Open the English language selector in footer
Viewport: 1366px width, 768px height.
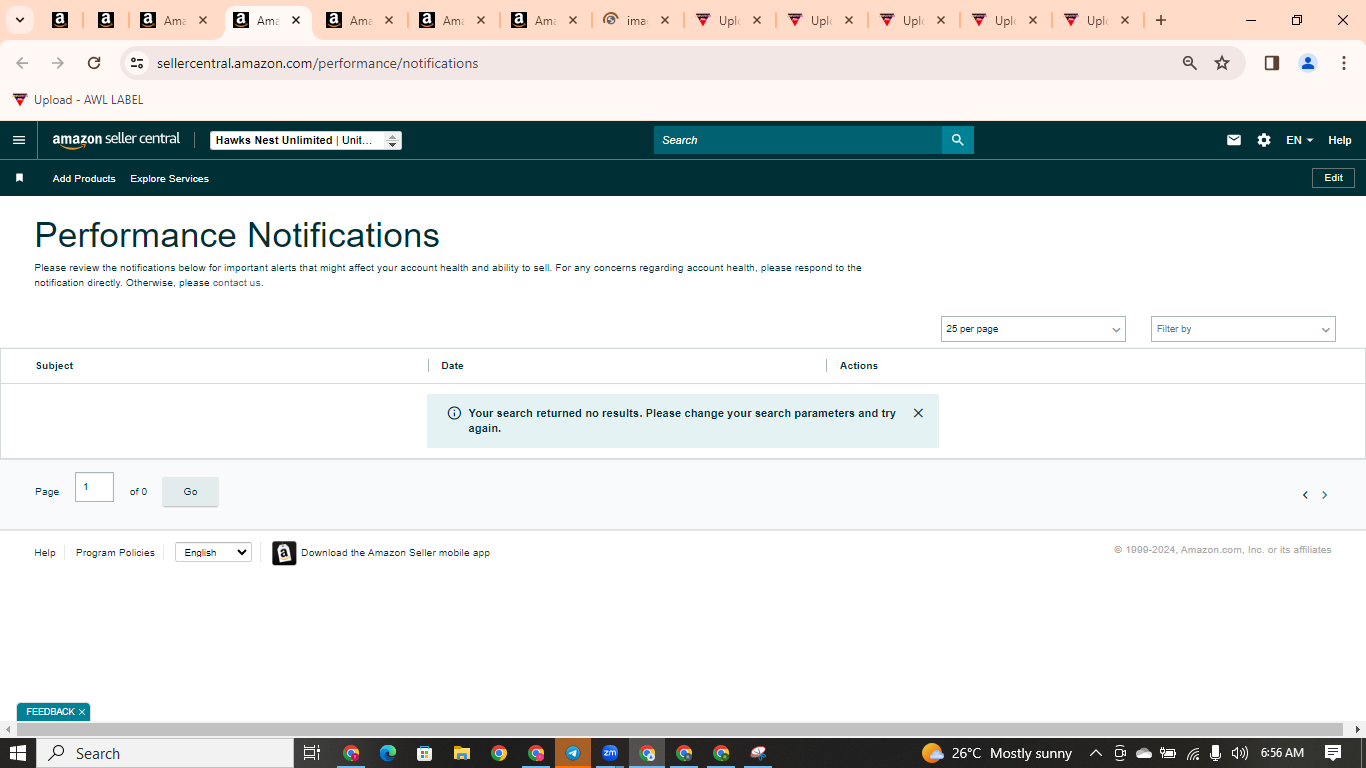coord(213,552)
